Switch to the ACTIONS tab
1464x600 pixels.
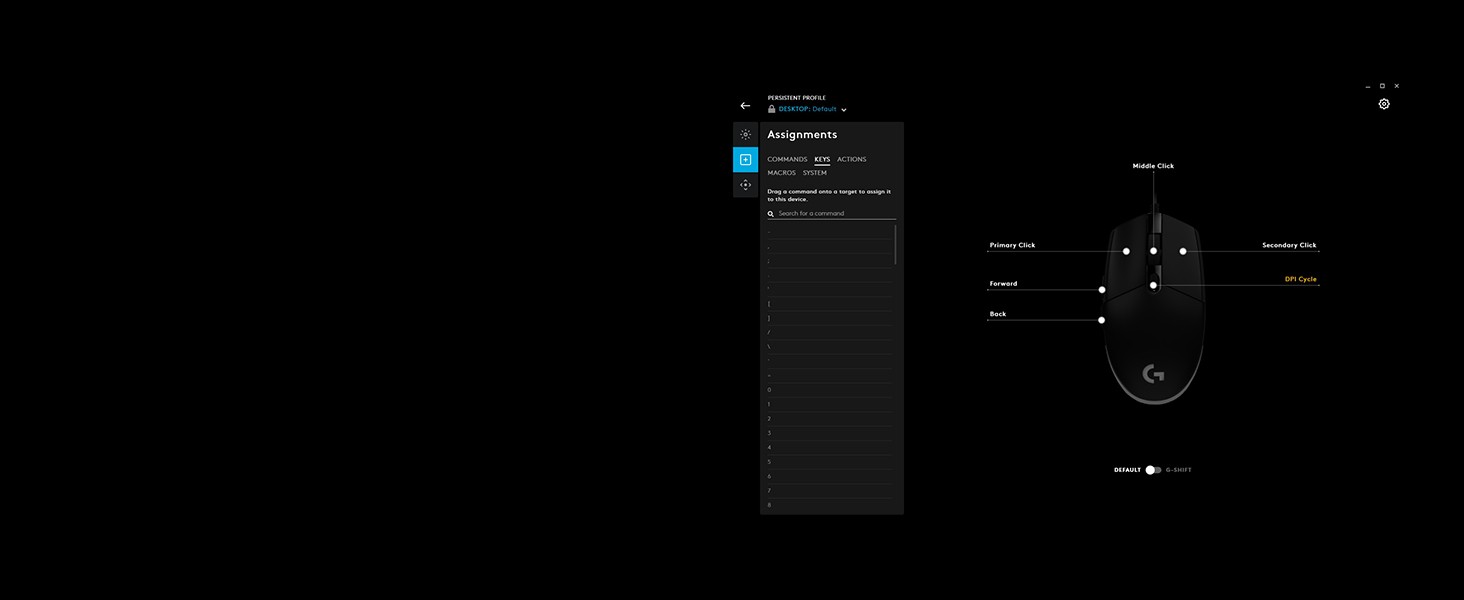click(x=851, y=160)
